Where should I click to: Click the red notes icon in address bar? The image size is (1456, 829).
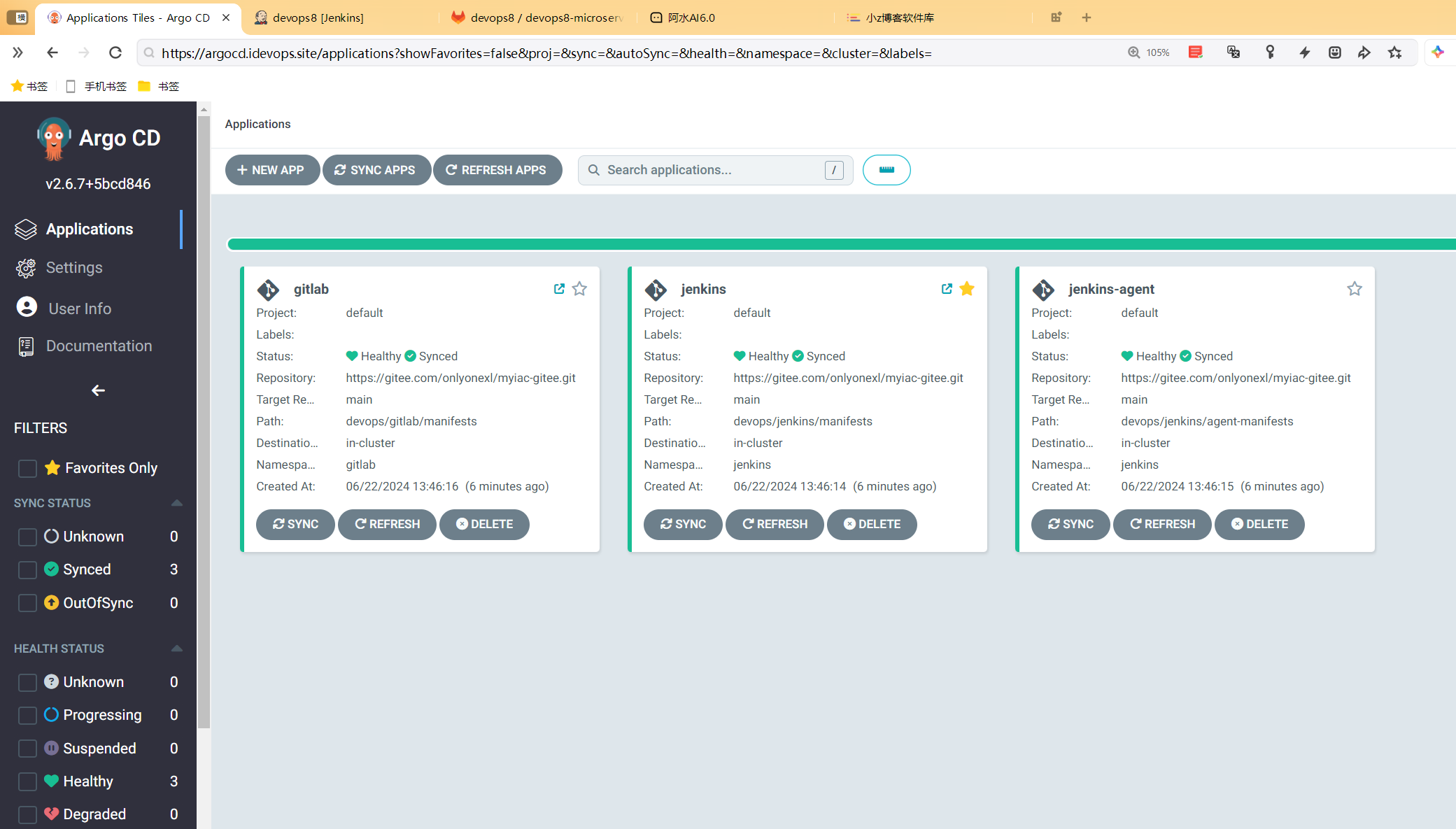1196,52
